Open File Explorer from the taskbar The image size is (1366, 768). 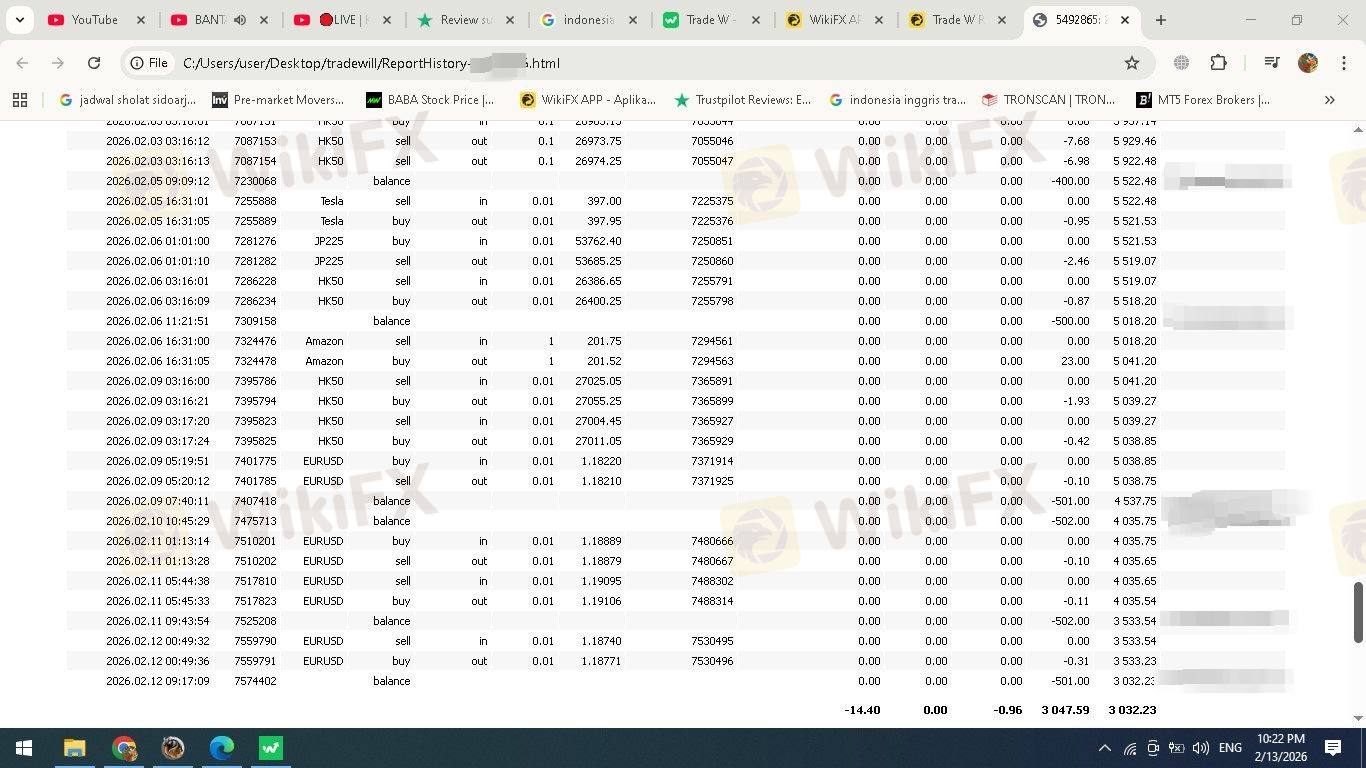[x=75, y=748]
